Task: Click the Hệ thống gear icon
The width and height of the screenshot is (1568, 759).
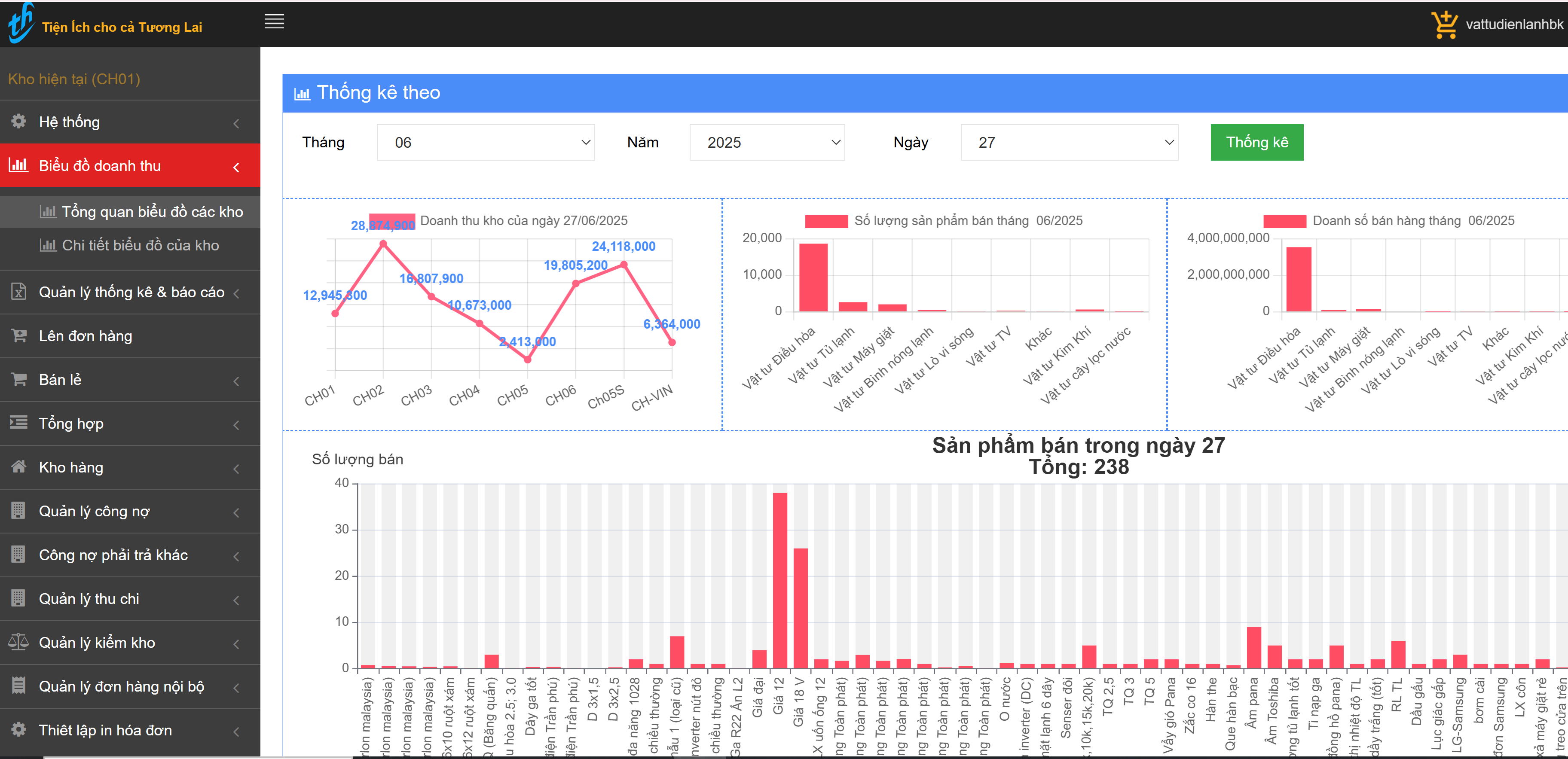Action: pos(19,121)
